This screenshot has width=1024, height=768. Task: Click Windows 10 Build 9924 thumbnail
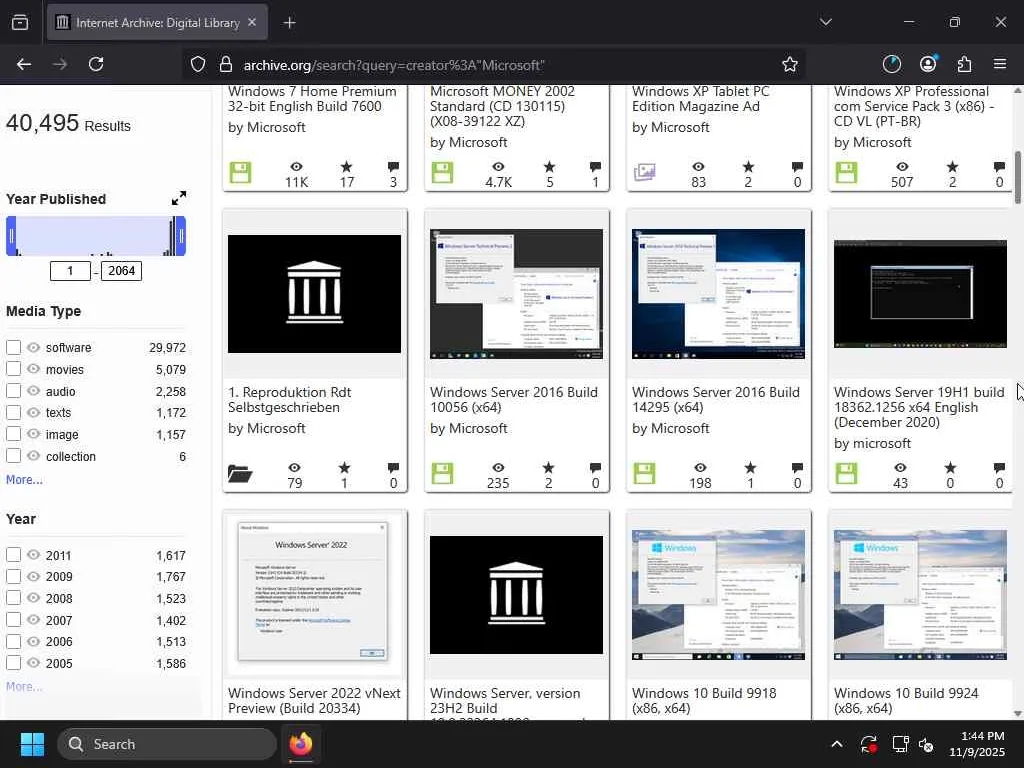point(920,595)
